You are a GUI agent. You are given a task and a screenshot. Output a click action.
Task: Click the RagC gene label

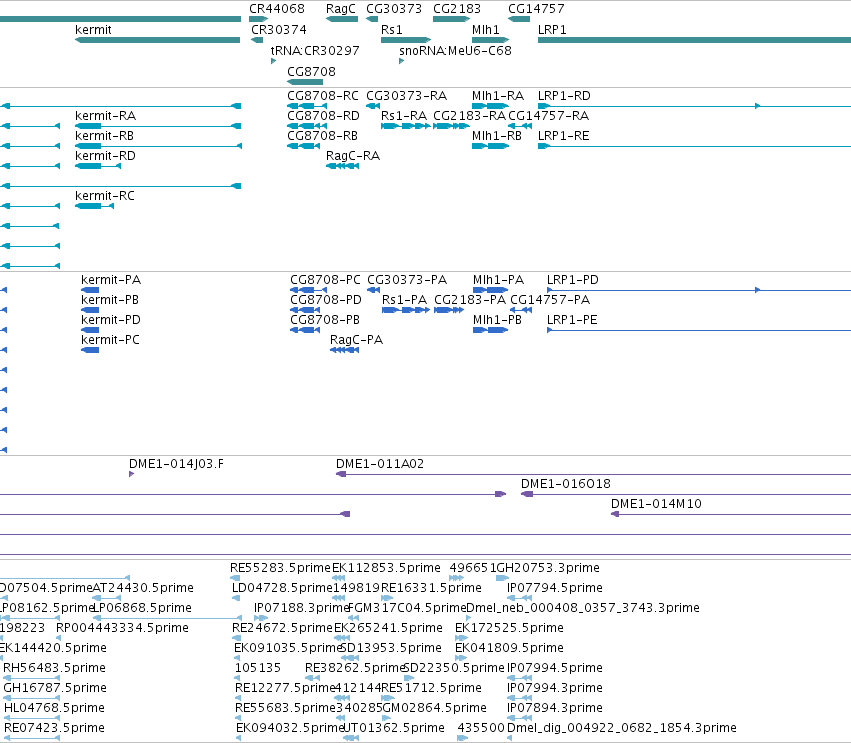pyautogui.click(x=341, y=9)
